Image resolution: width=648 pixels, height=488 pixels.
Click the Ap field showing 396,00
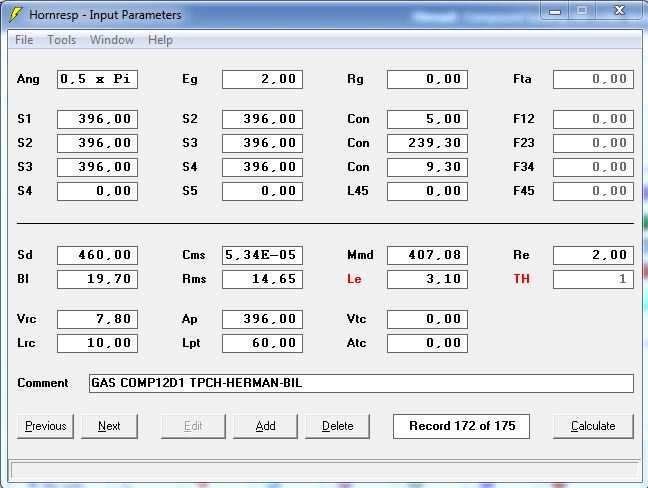tap(262, 319)
